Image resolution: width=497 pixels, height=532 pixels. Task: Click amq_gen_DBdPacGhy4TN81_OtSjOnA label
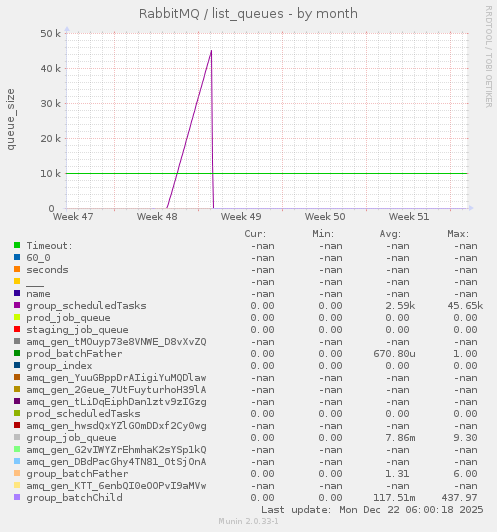pos(116,462)
